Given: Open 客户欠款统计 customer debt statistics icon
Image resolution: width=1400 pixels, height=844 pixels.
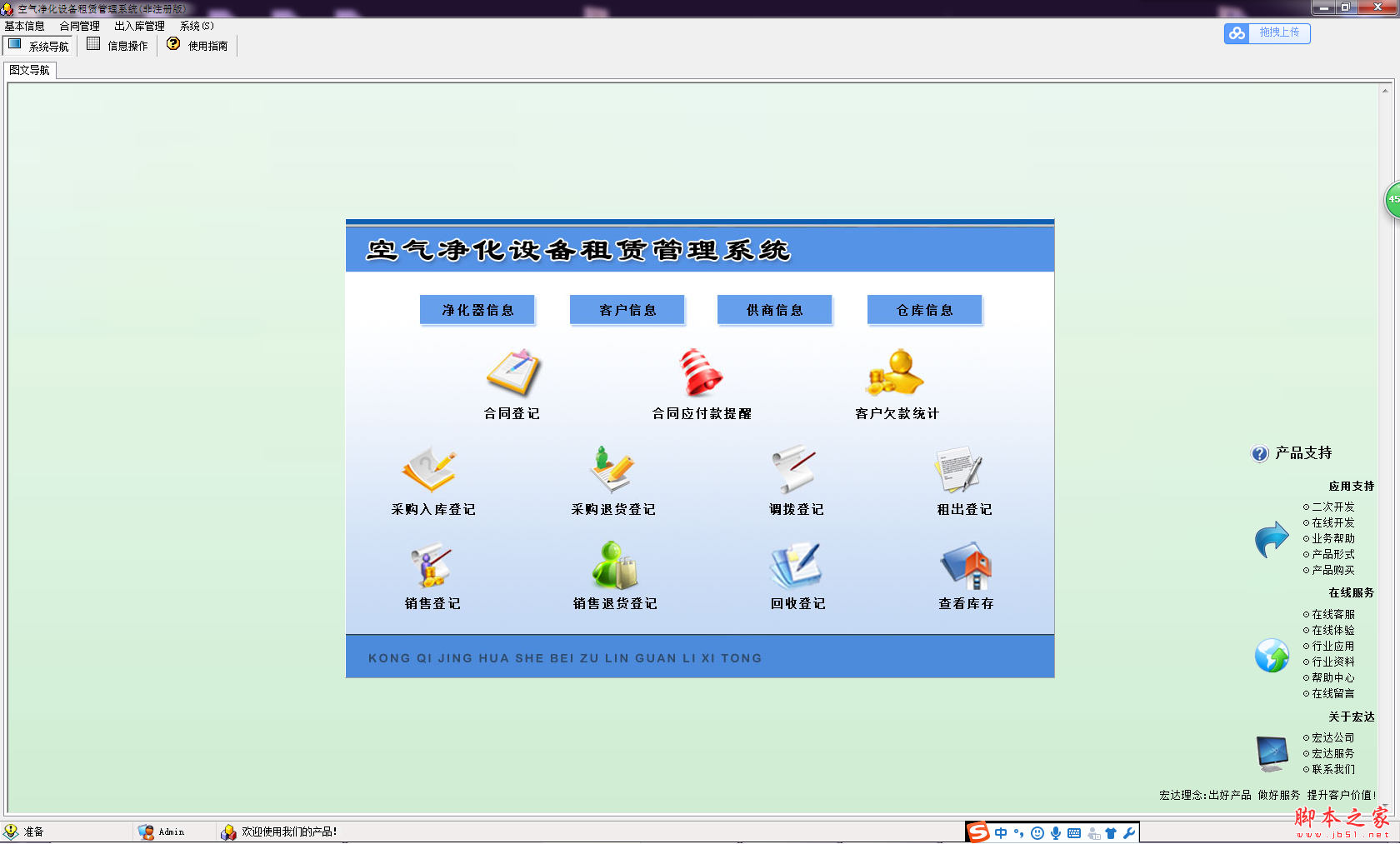Looking at the screenshot, I should 895,373.
